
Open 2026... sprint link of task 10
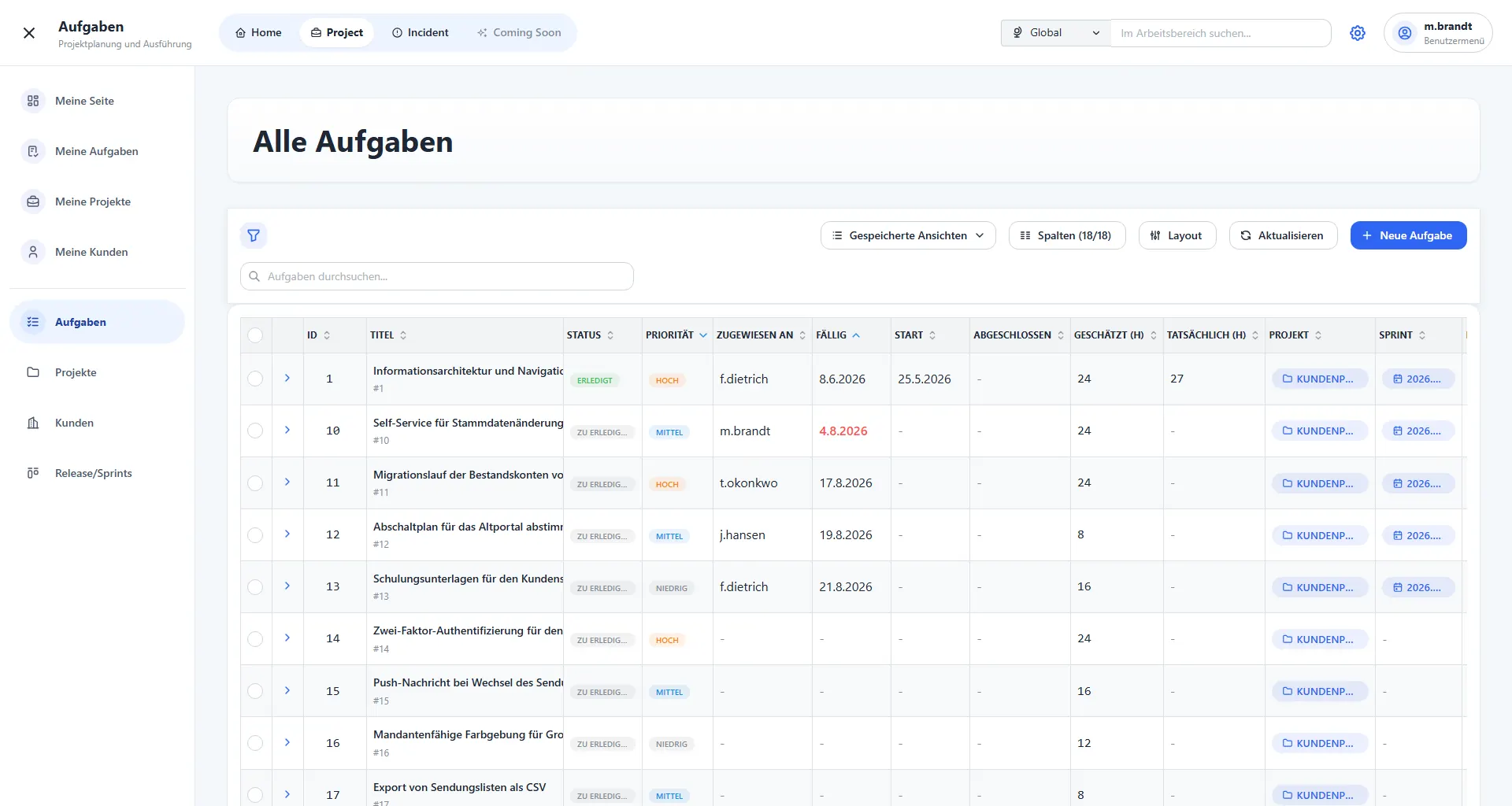[1417, 431]
